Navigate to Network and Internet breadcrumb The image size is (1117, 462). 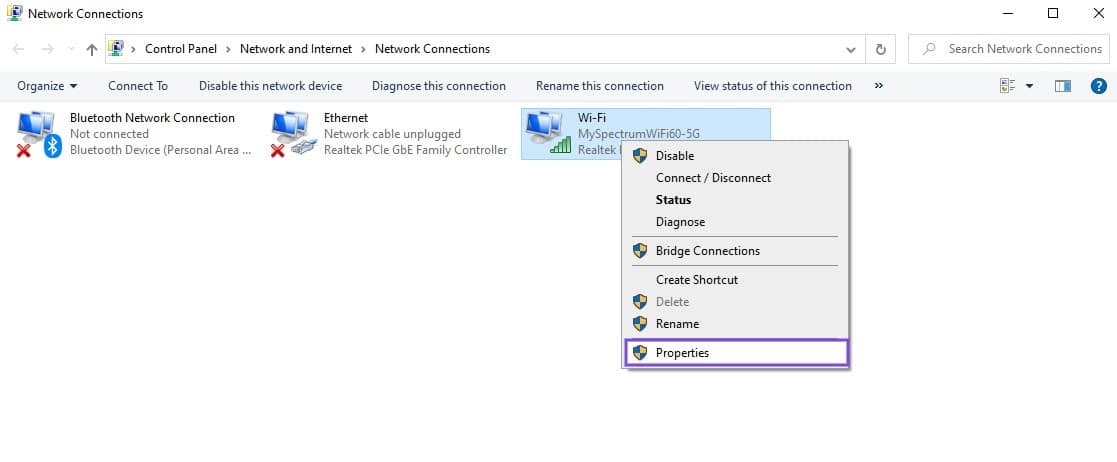(x=296, y=49)
